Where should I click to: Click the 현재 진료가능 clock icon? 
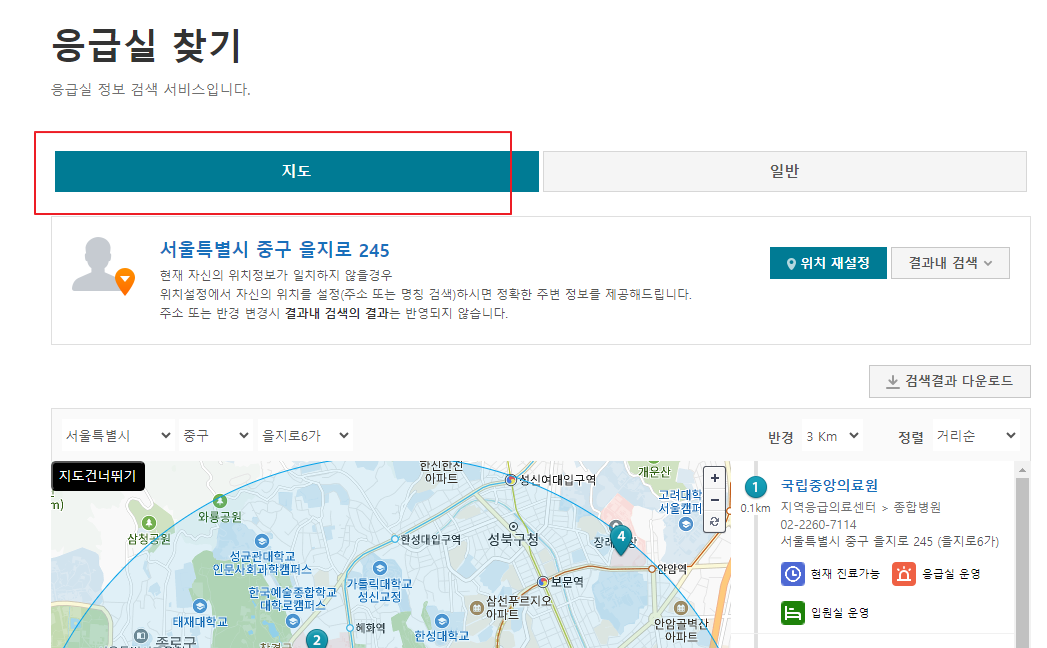[793, 574]
